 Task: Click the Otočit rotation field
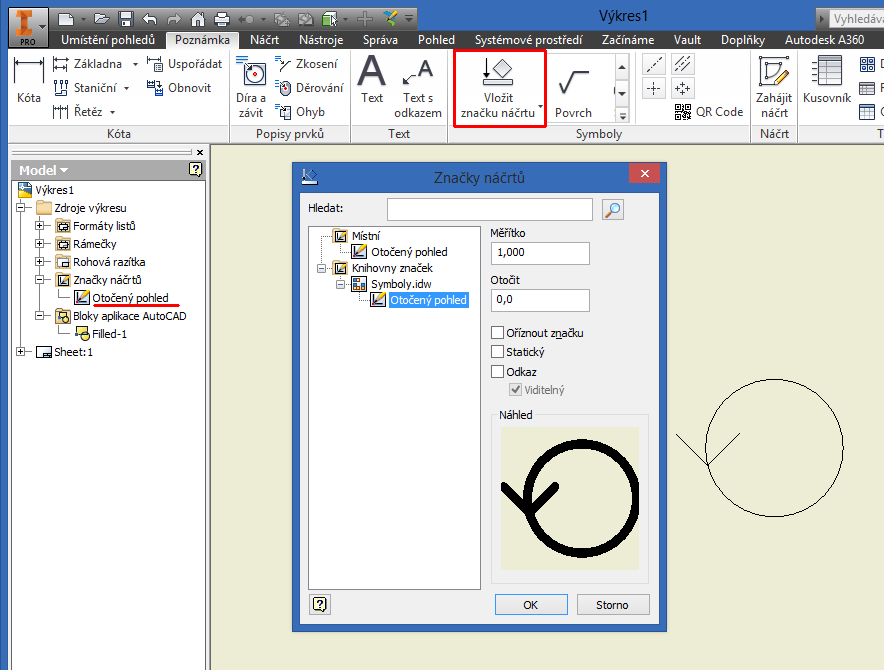(540, 300)
